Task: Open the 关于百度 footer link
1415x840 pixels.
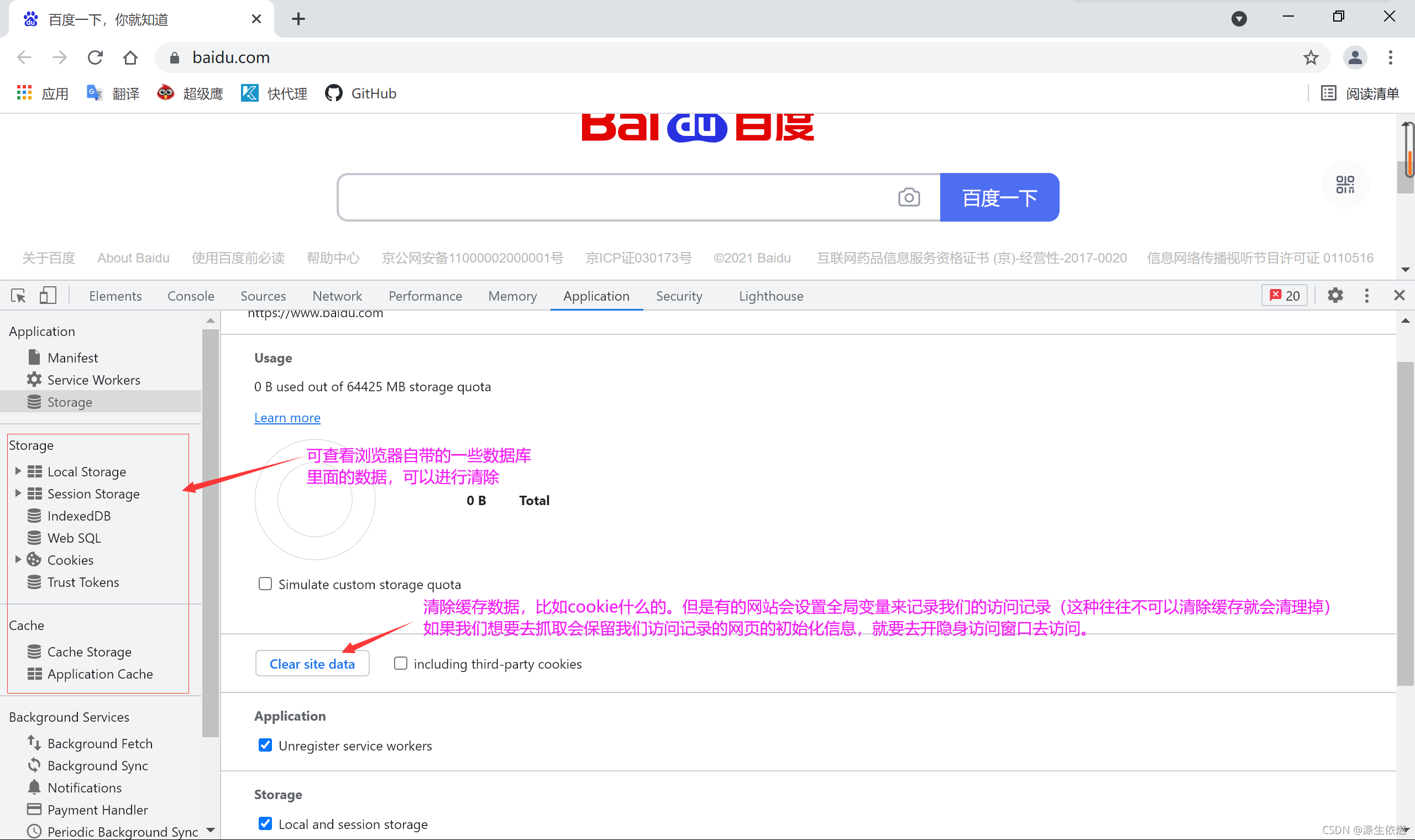Action: pos(48,258)
